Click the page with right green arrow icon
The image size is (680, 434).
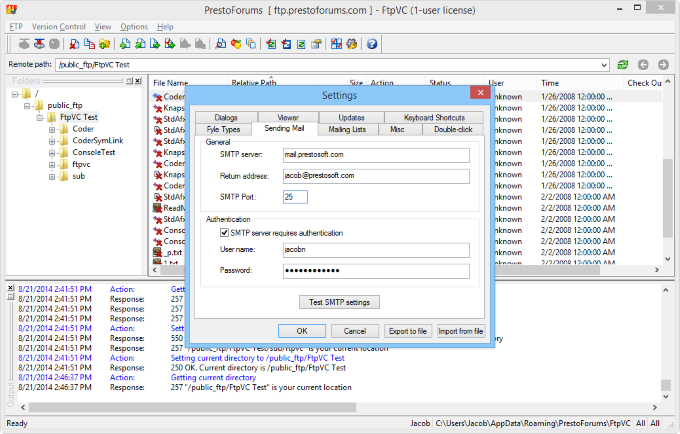pyautogui.click(x=155, y=44)
